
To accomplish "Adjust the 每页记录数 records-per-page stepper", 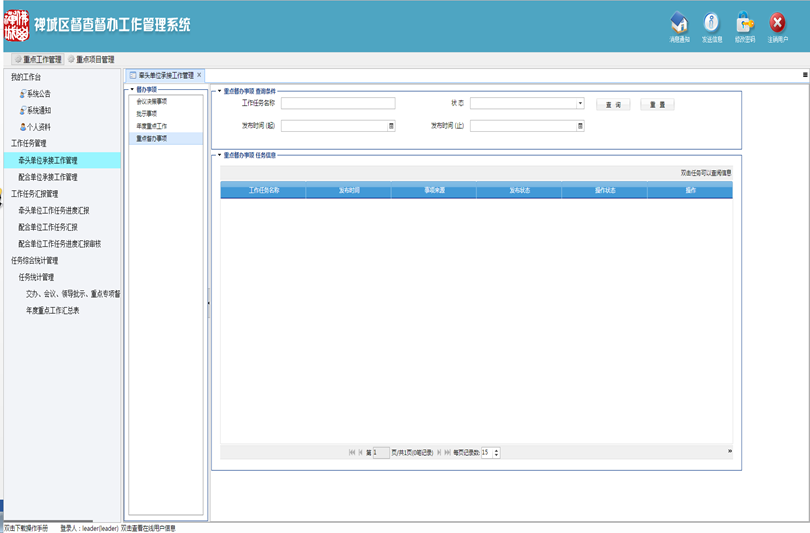I will pos(497,452).
